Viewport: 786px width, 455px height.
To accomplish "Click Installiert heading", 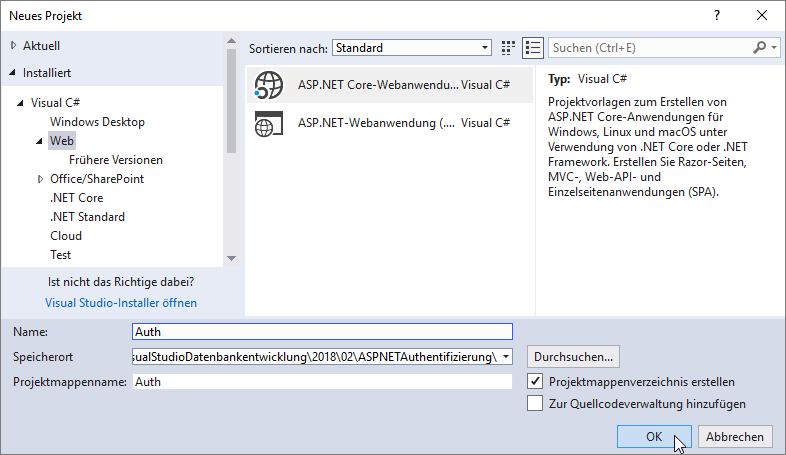I will pos(47,73).
